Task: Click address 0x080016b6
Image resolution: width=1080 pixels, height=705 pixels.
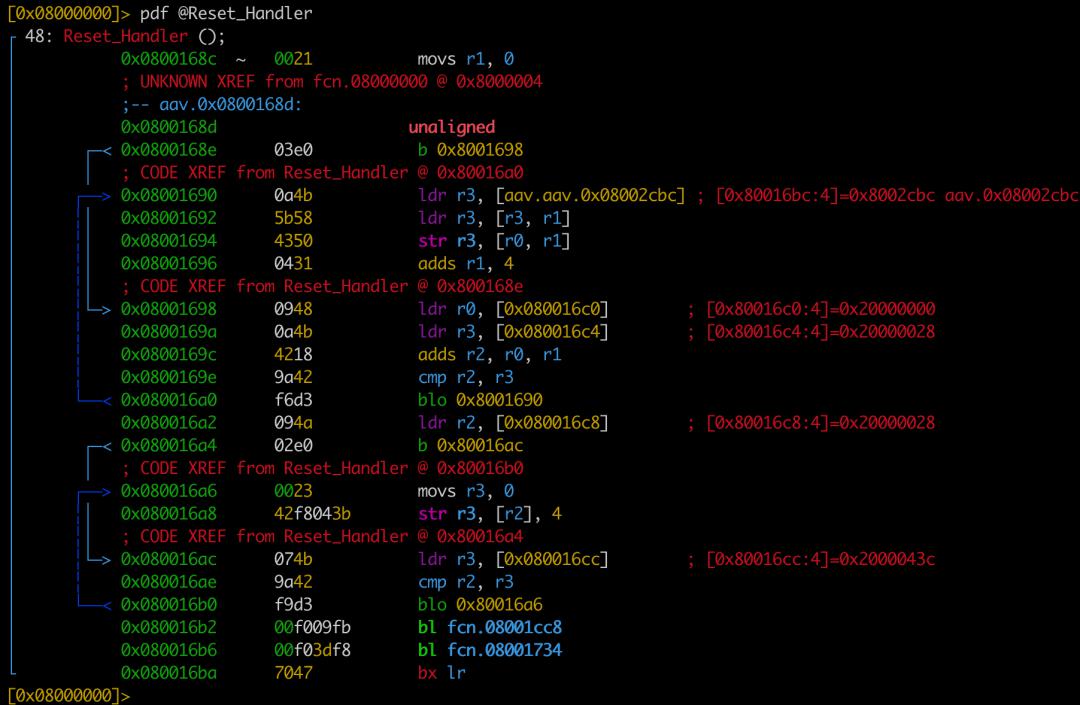Action: pos(168,649)
